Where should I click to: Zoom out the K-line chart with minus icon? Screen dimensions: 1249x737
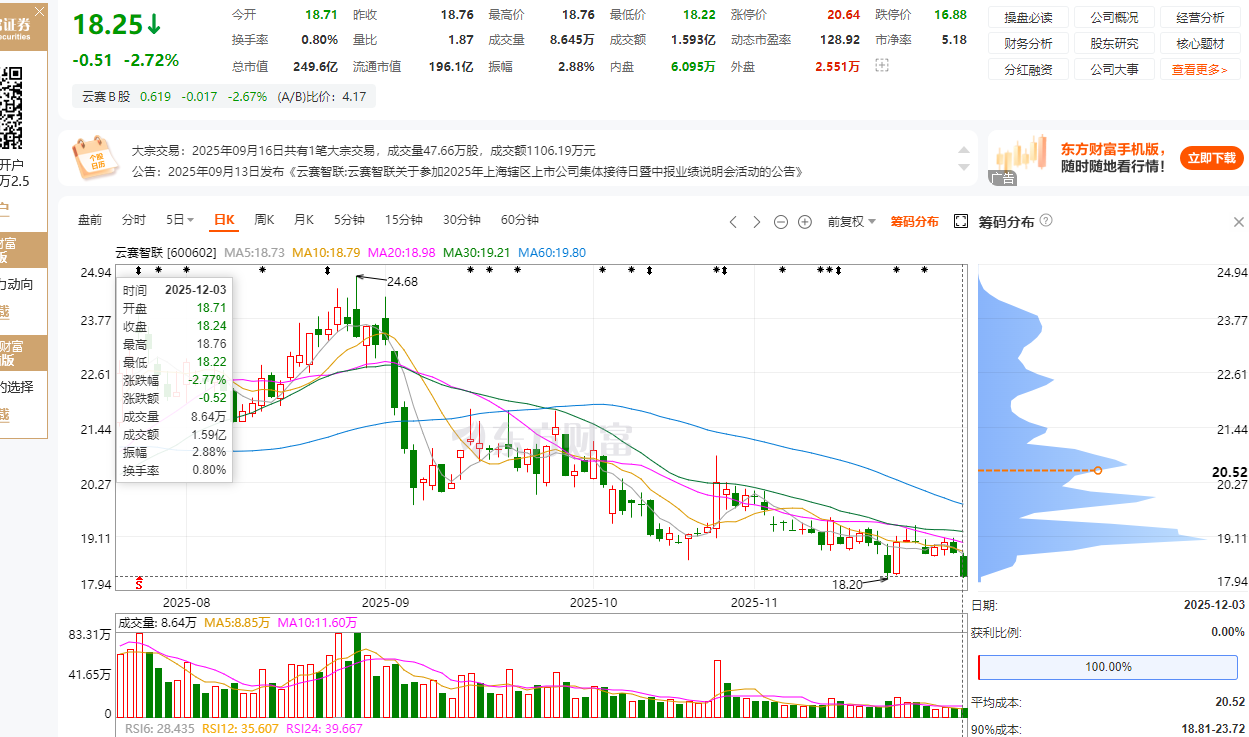781,222
